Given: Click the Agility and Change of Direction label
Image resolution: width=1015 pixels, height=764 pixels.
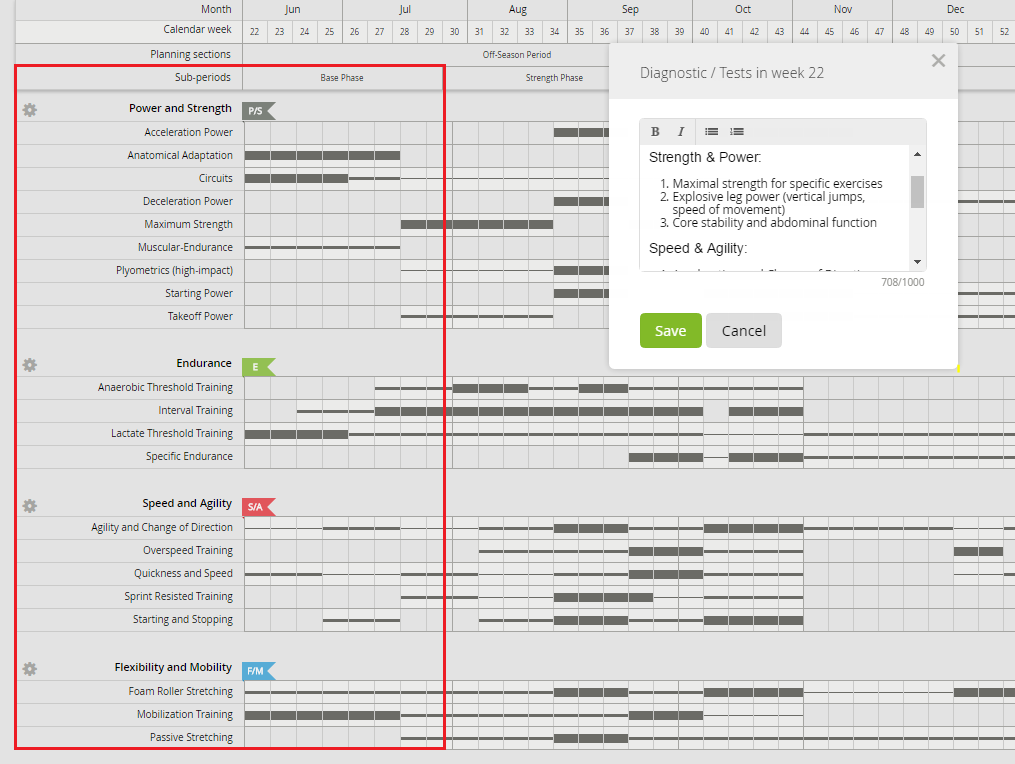Looking at the screenshot, I should tap(162, 527).
